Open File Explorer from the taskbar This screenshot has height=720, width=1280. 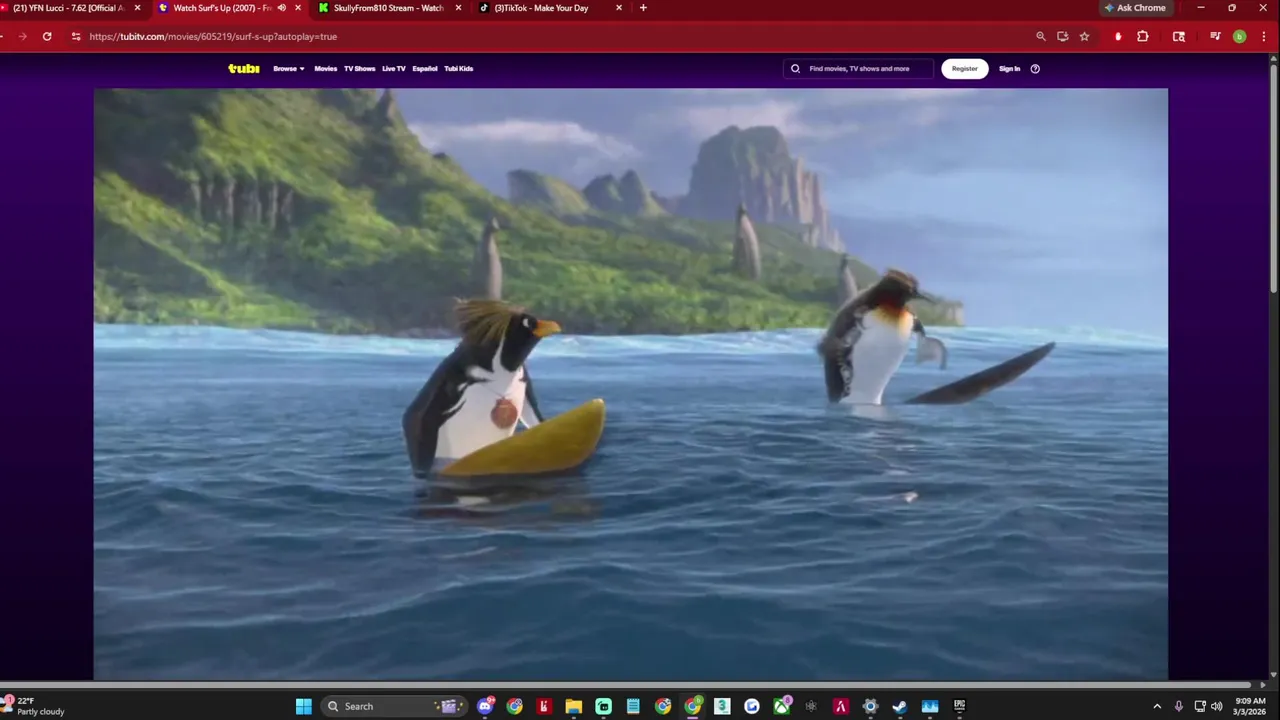[x=574, y=706]
